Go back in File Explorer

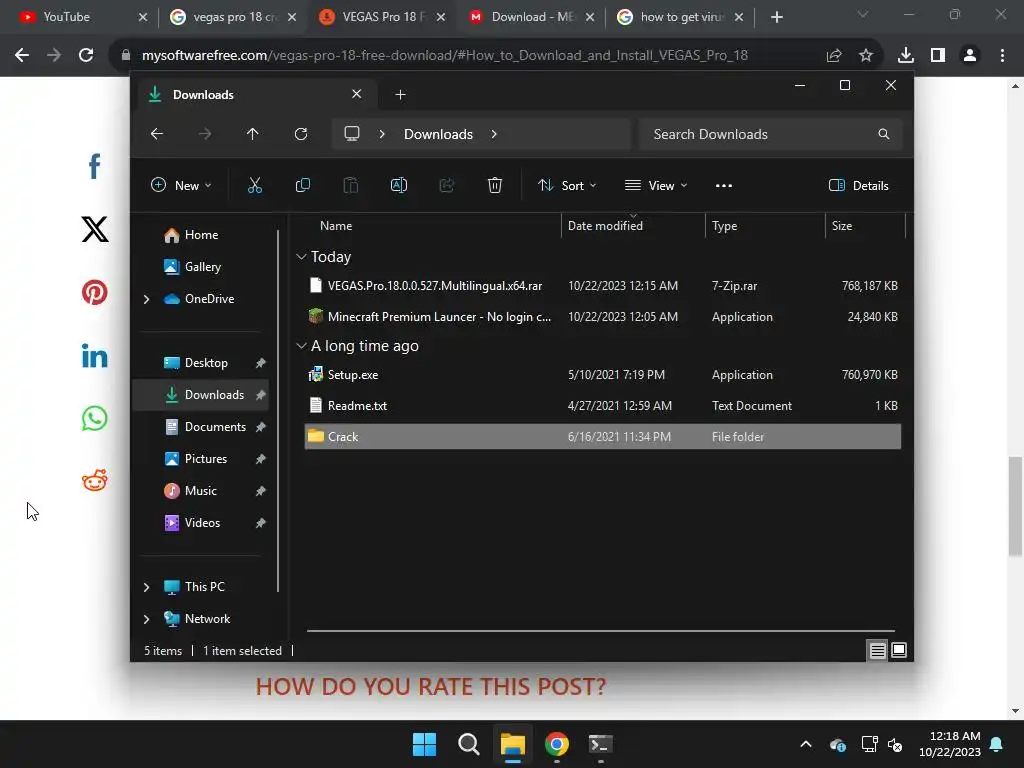tap(157, 134)
